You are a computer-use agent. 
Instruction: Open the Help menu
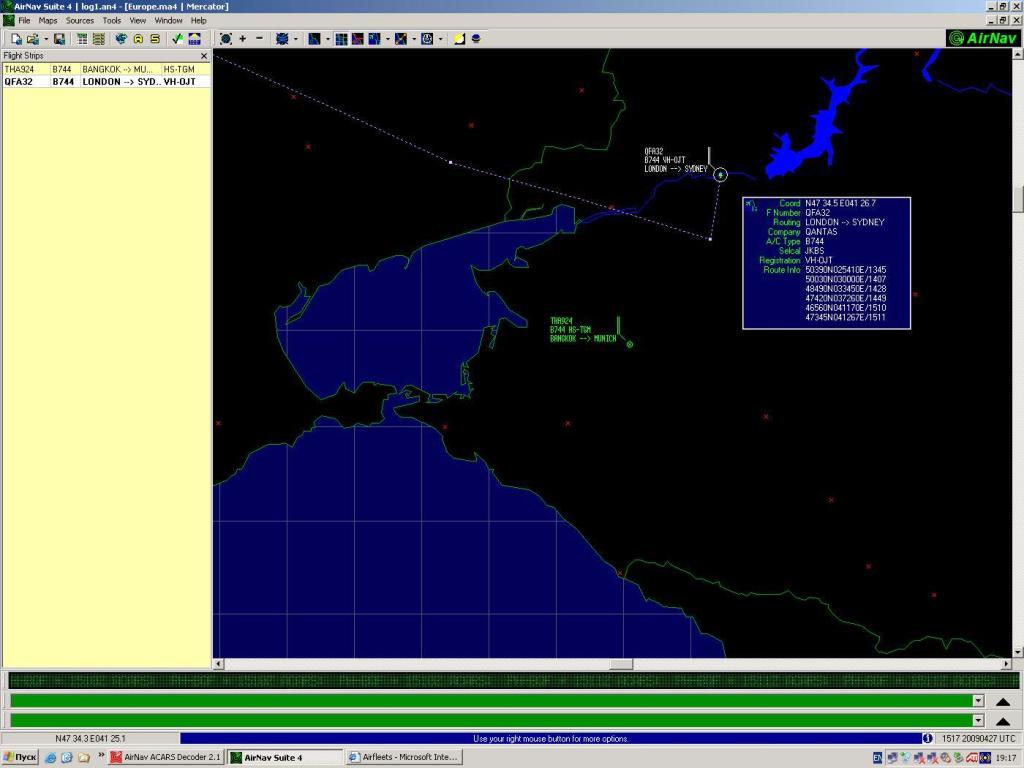coord(199,20)
